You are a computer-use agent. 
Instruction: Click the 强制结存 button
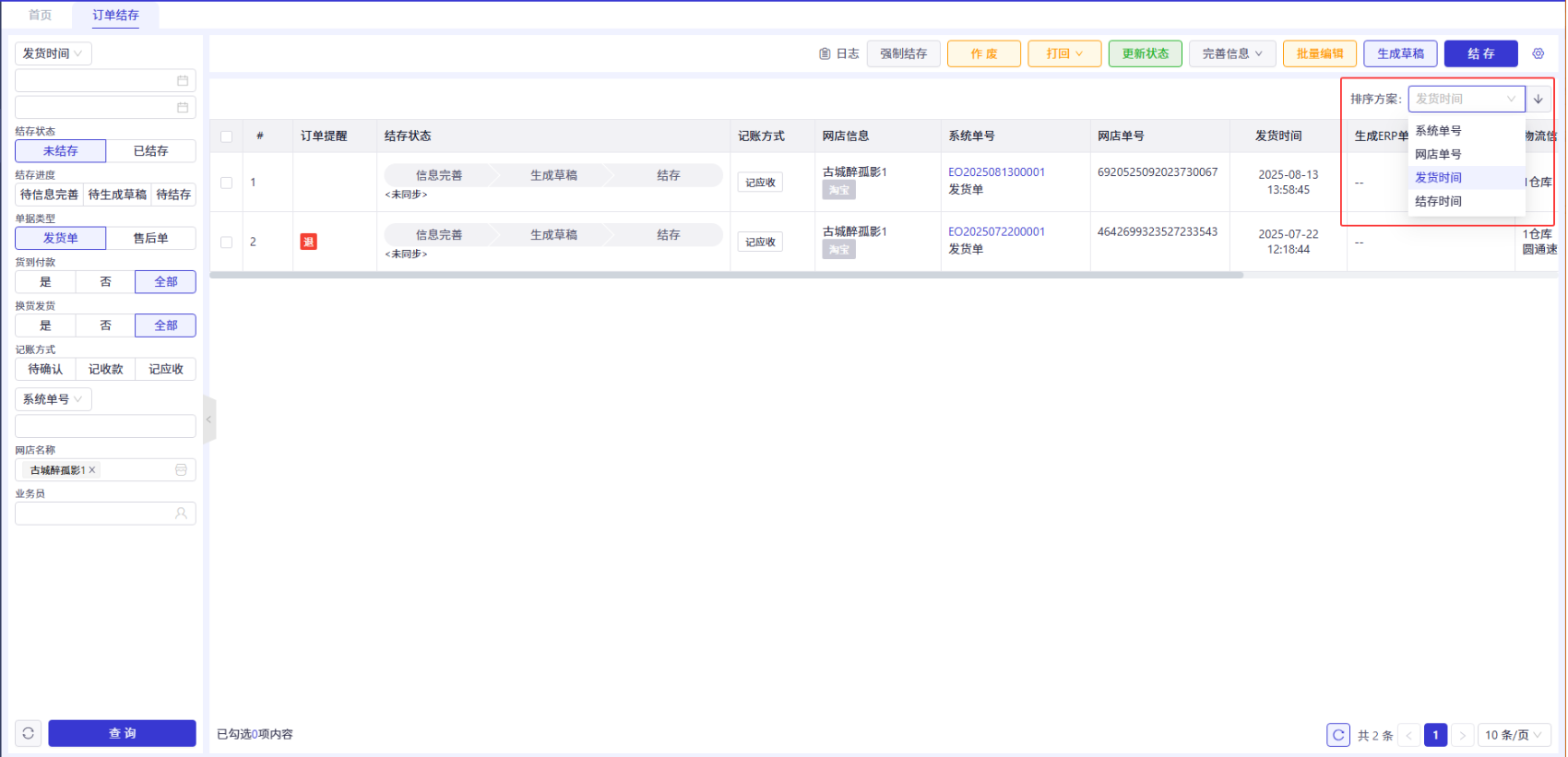coord(904,53)
